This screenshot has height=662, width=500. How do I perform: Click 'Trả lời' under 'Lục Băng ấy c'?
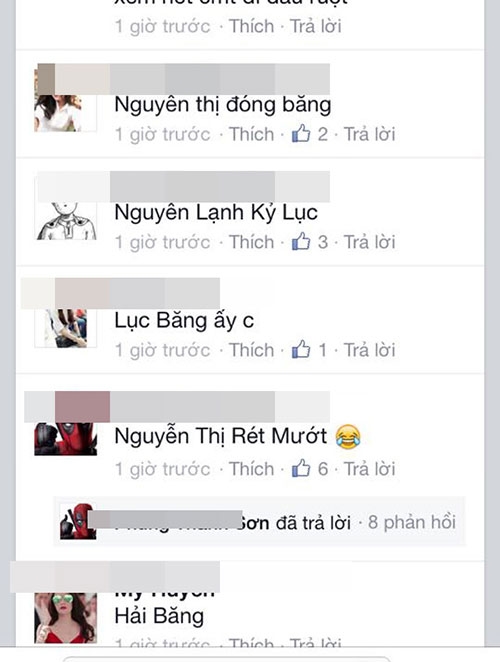click(x=370, y=350)
